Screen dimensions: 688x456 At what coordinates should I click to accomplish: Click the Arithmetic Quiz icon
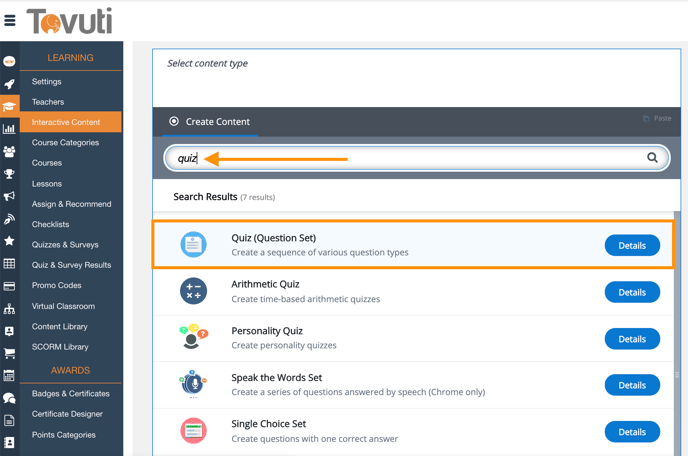pyautogui.click(x=193, y=292)
